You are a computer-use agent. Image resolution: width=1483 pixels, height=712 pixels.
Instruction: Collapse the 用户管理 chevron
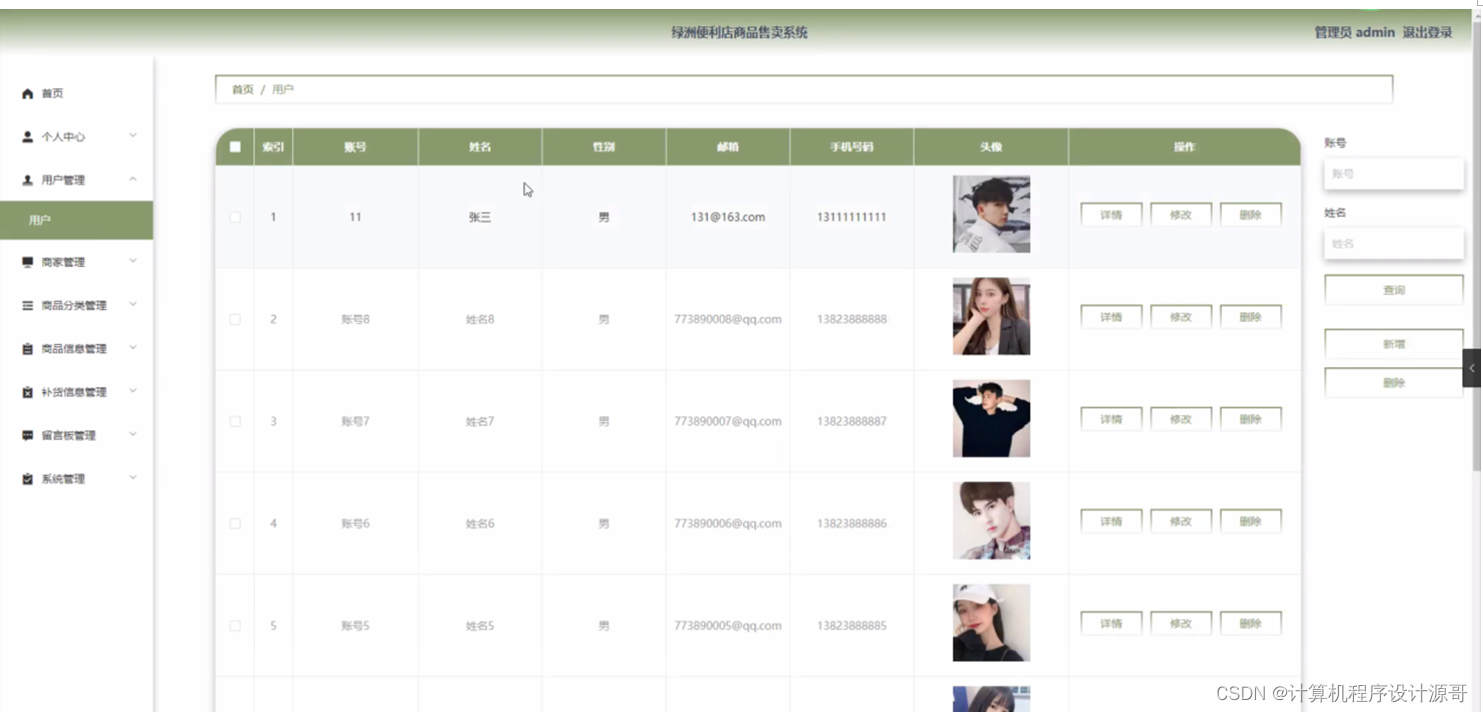tap(133, 179)
